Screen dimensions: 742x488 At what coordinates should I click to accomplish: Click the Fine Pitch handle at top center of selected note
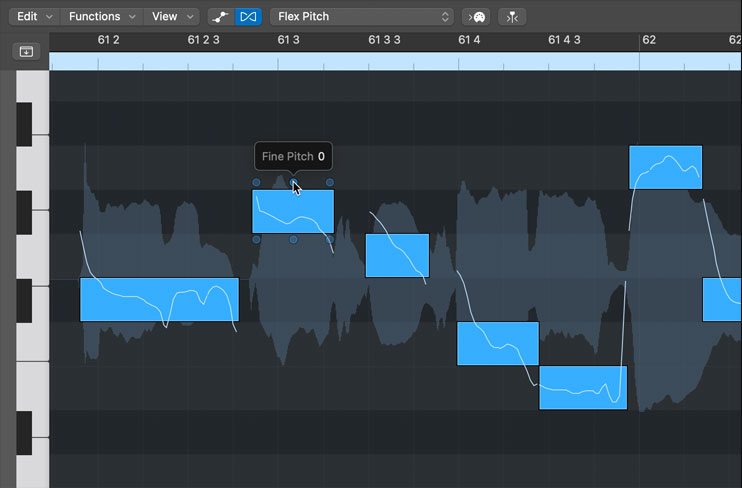click(293, 183)
